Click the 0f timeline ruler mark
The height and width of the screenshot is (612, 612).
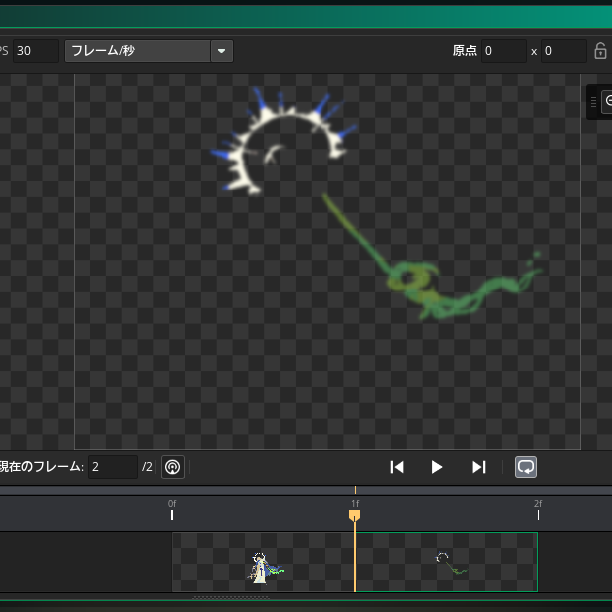click(172, 512)
